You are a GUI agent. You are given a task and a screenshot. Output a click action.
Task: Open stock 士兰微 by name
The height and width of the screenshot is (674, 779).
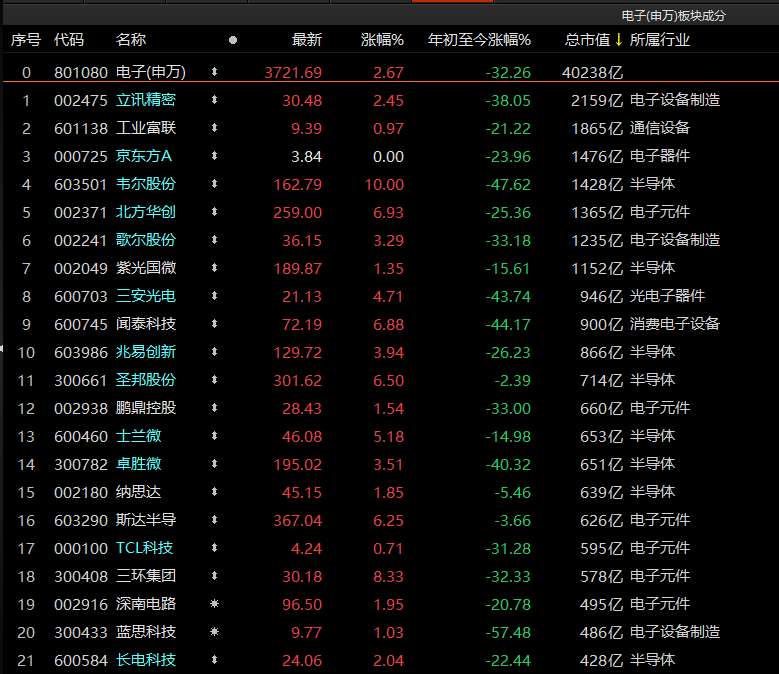coord(139,436)
